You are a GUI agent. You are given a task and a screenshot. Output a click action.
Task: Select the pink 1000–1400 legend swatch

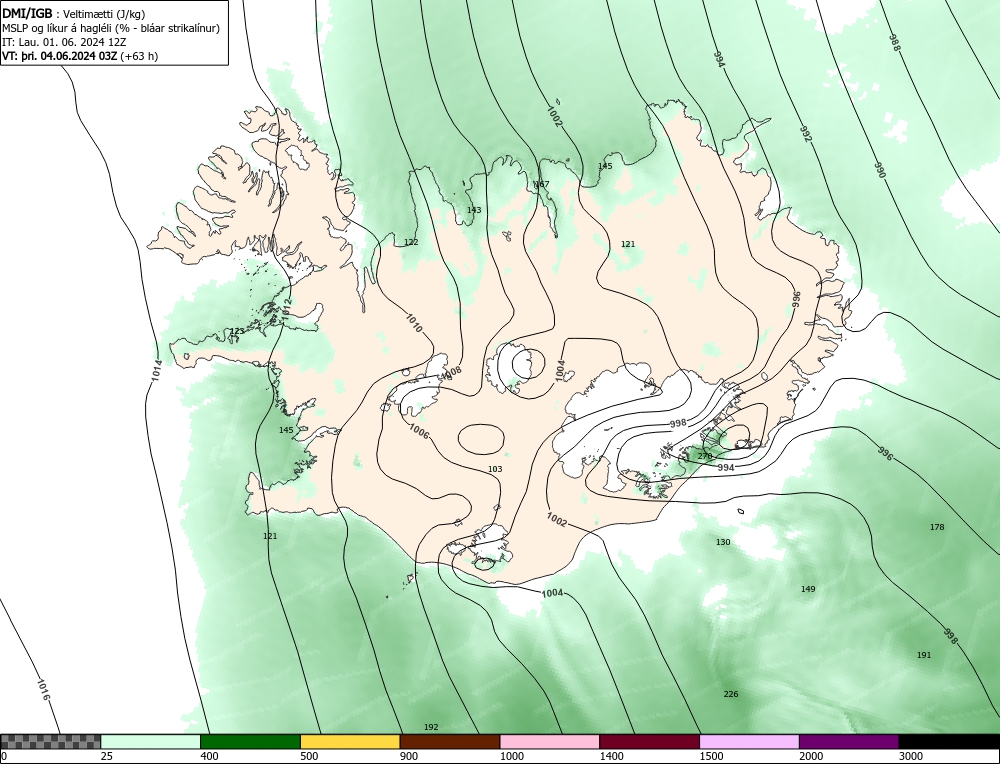pyautogui.click(x=550, y=741)
